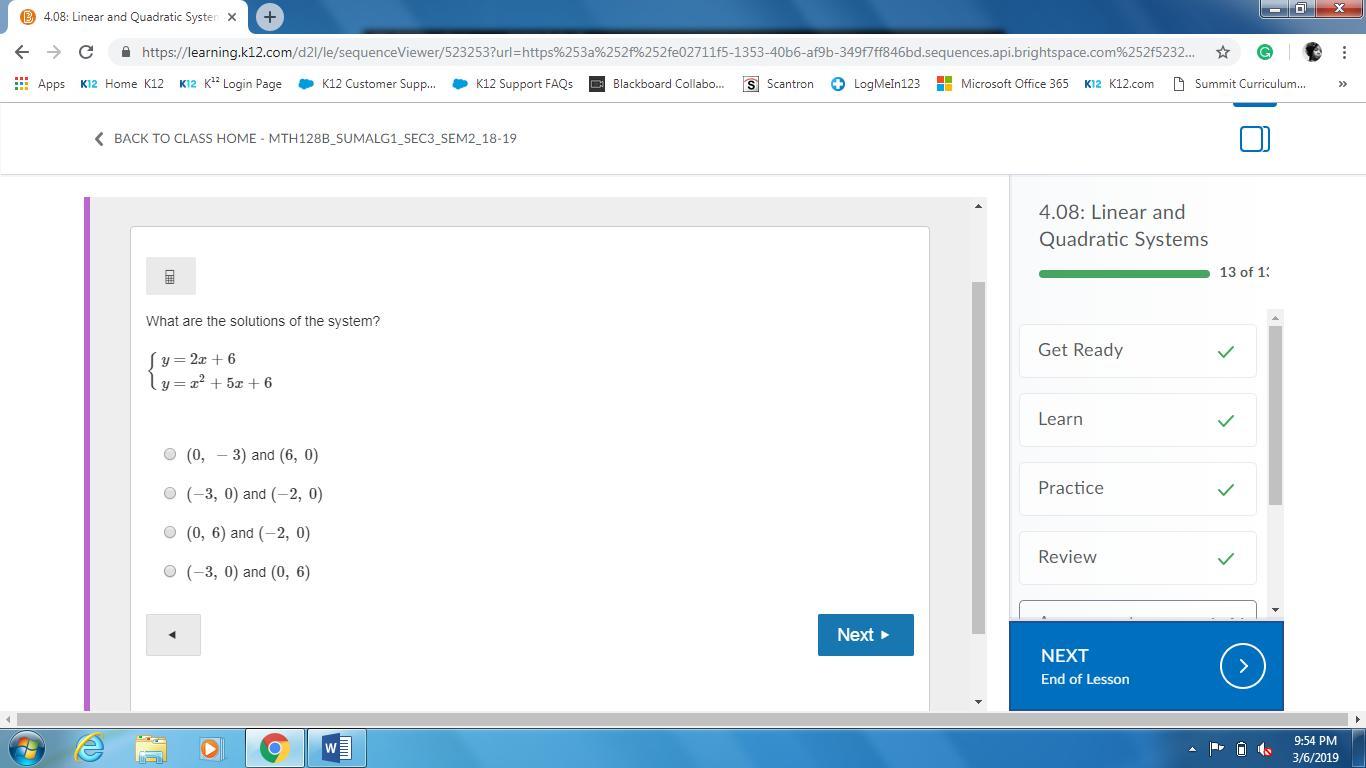Open the K12 Support FAQs bookmark

click(x=513, y=84)
